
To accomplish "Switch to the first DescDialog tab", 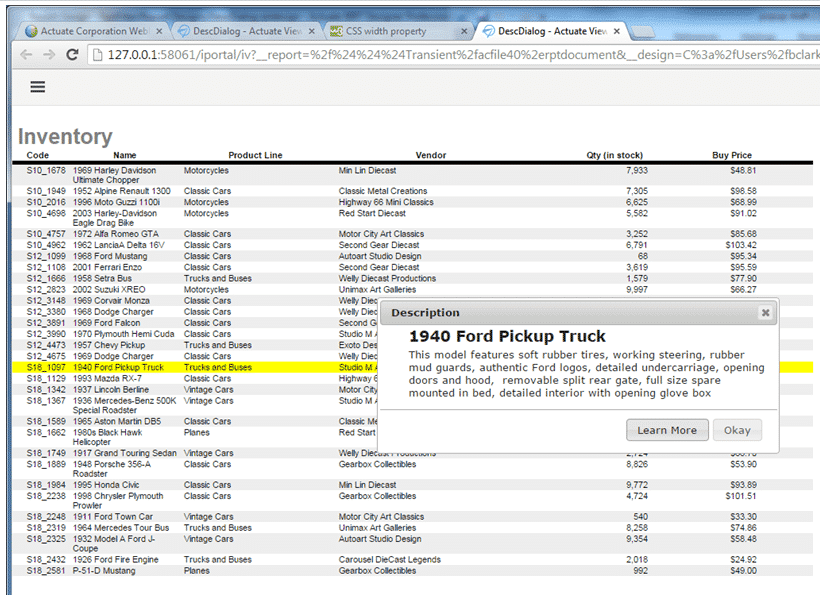I will pos(240,31).
